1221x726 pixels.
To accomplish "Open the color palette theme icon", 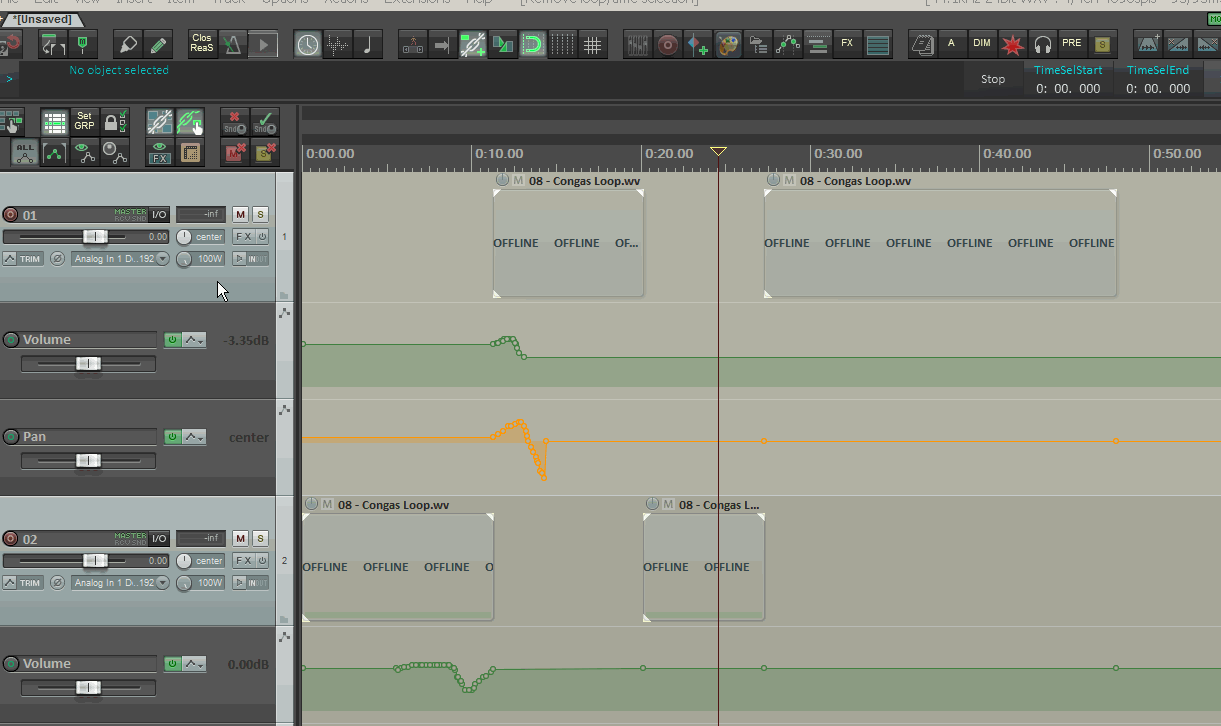I will [x=728, y=44].
